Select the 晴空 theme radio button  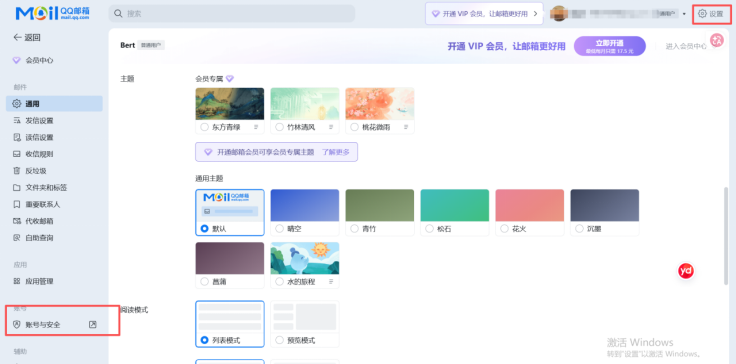point(279,229)
